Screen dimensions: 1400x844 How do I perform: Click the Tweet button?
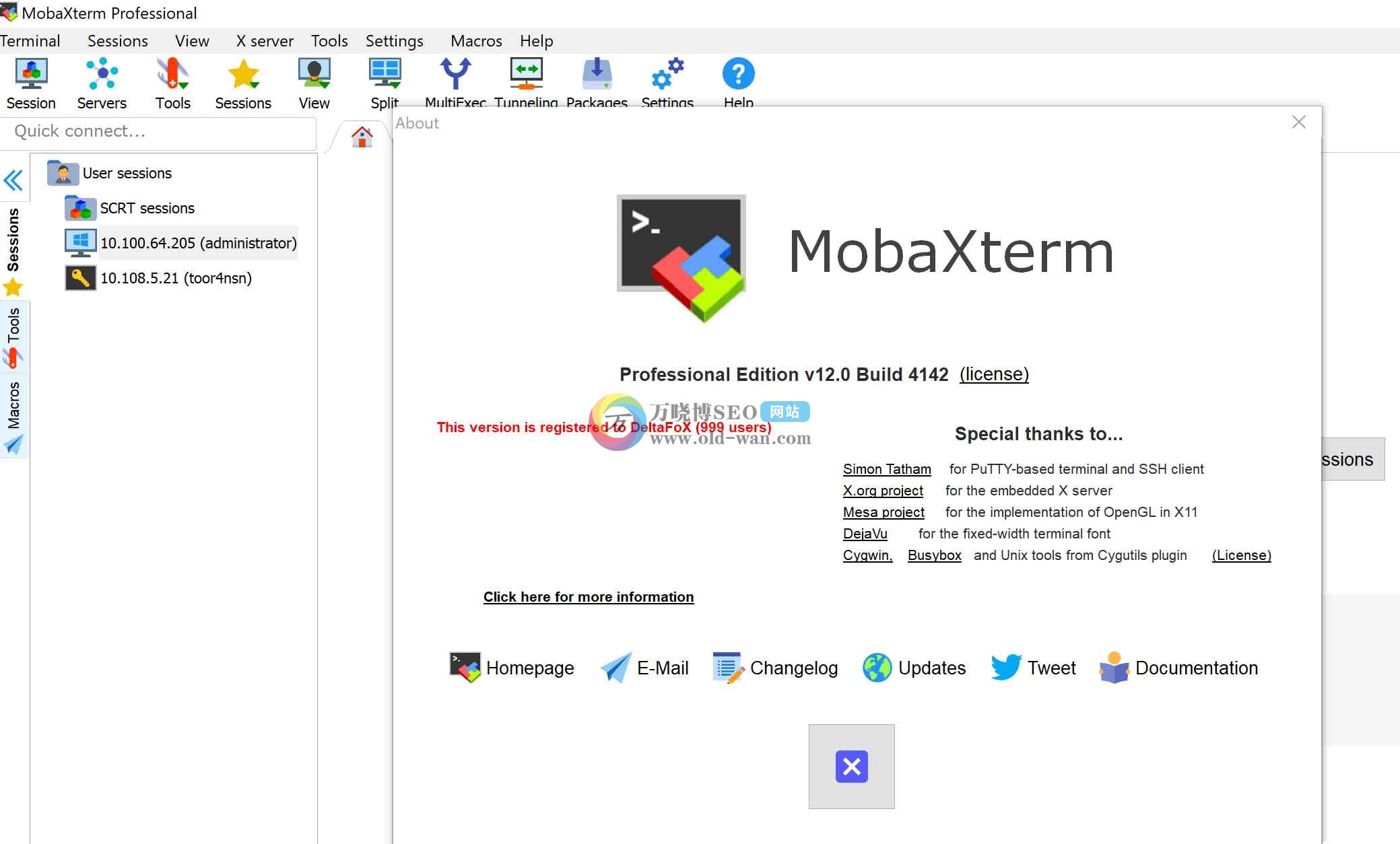(1033, 668)
